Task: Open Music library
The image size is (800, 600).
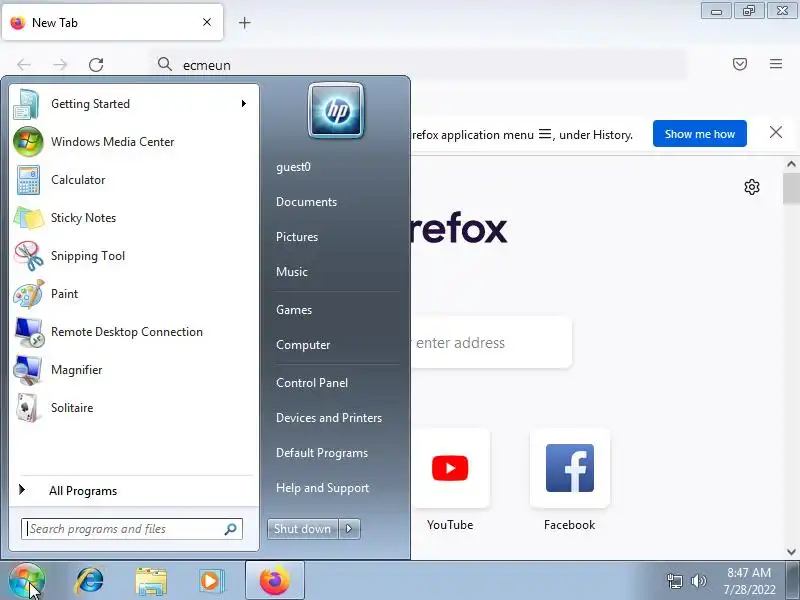Action: pyautogui.click(x=291, y=272)
